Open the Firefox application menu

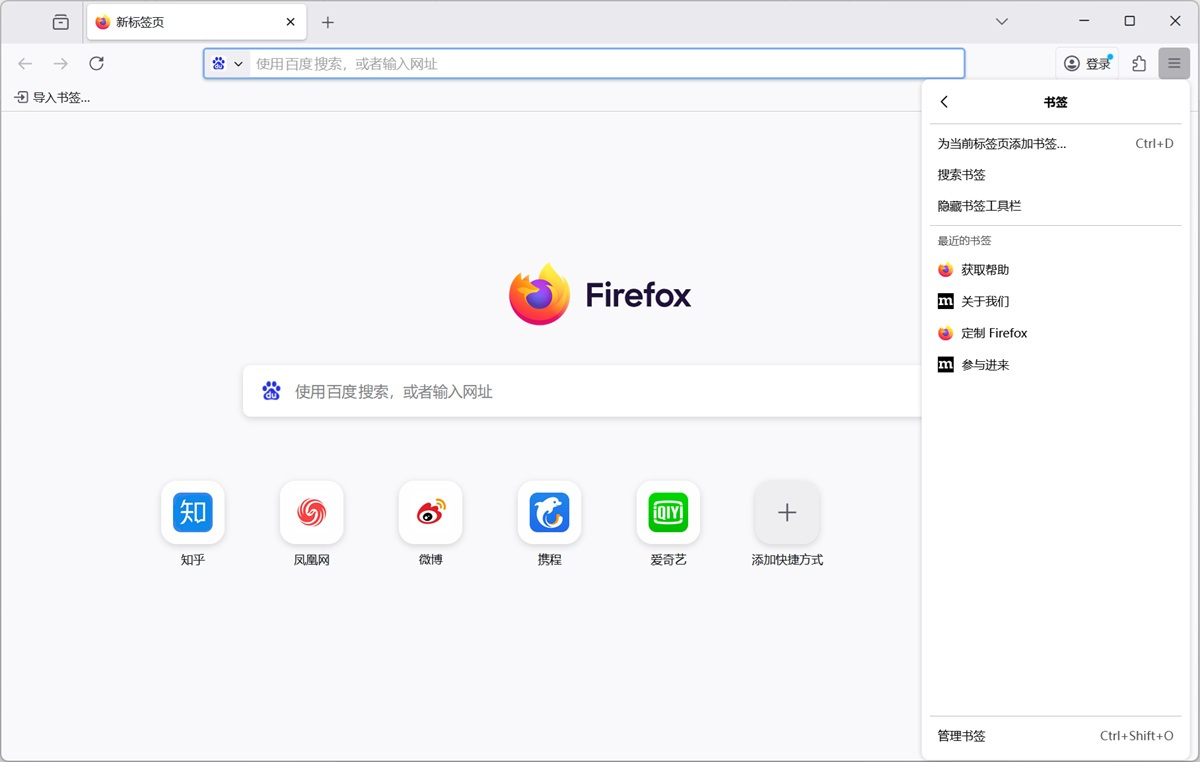tap(1174, 62)
